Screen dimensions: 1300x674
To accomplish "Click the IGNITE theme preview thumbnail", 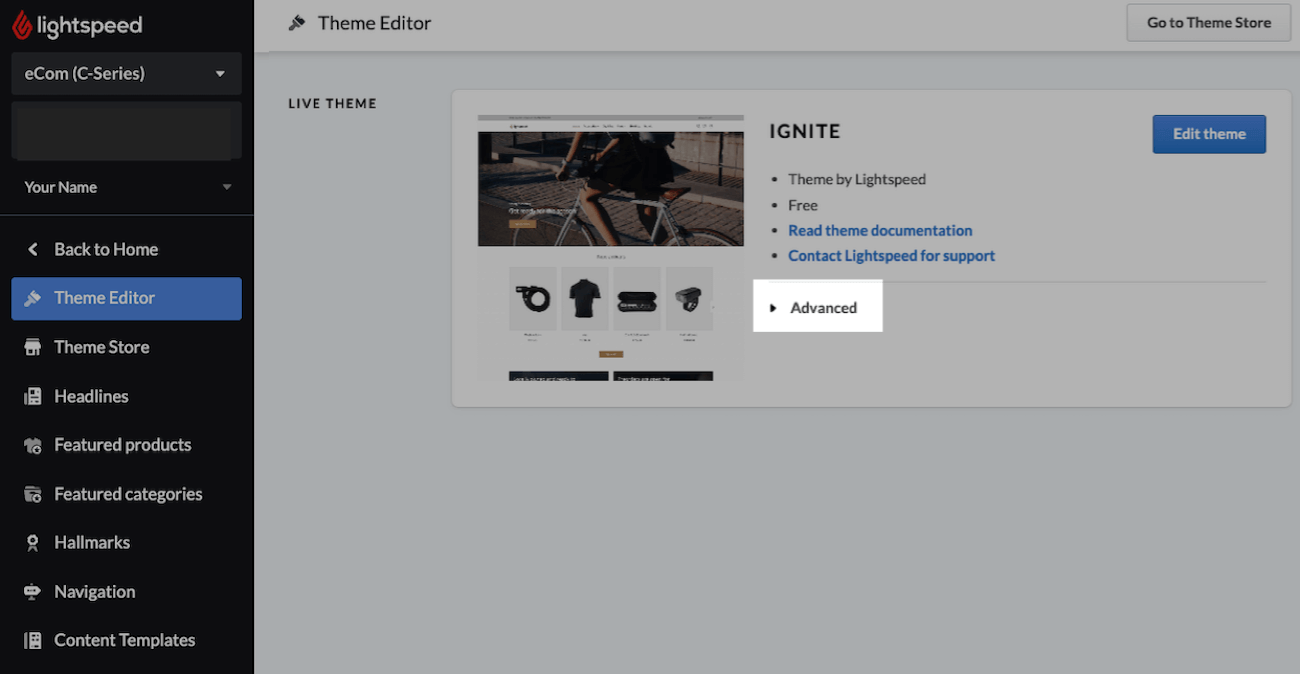I will (x=611, y=245).
